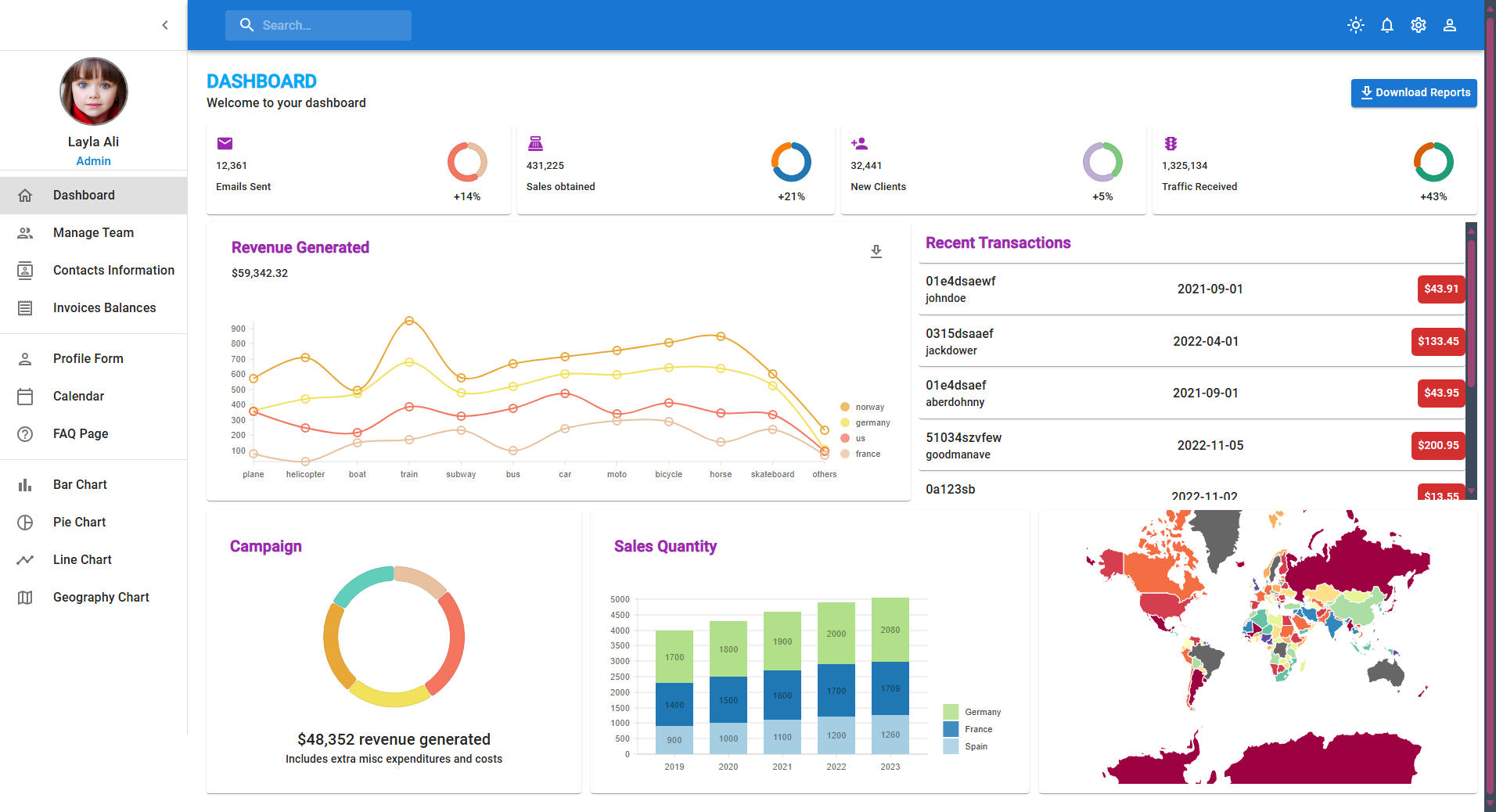Screen dimensions: 1496x812
Task: Click Sales obtained +21% progress ring
Action: click(791, 162)
